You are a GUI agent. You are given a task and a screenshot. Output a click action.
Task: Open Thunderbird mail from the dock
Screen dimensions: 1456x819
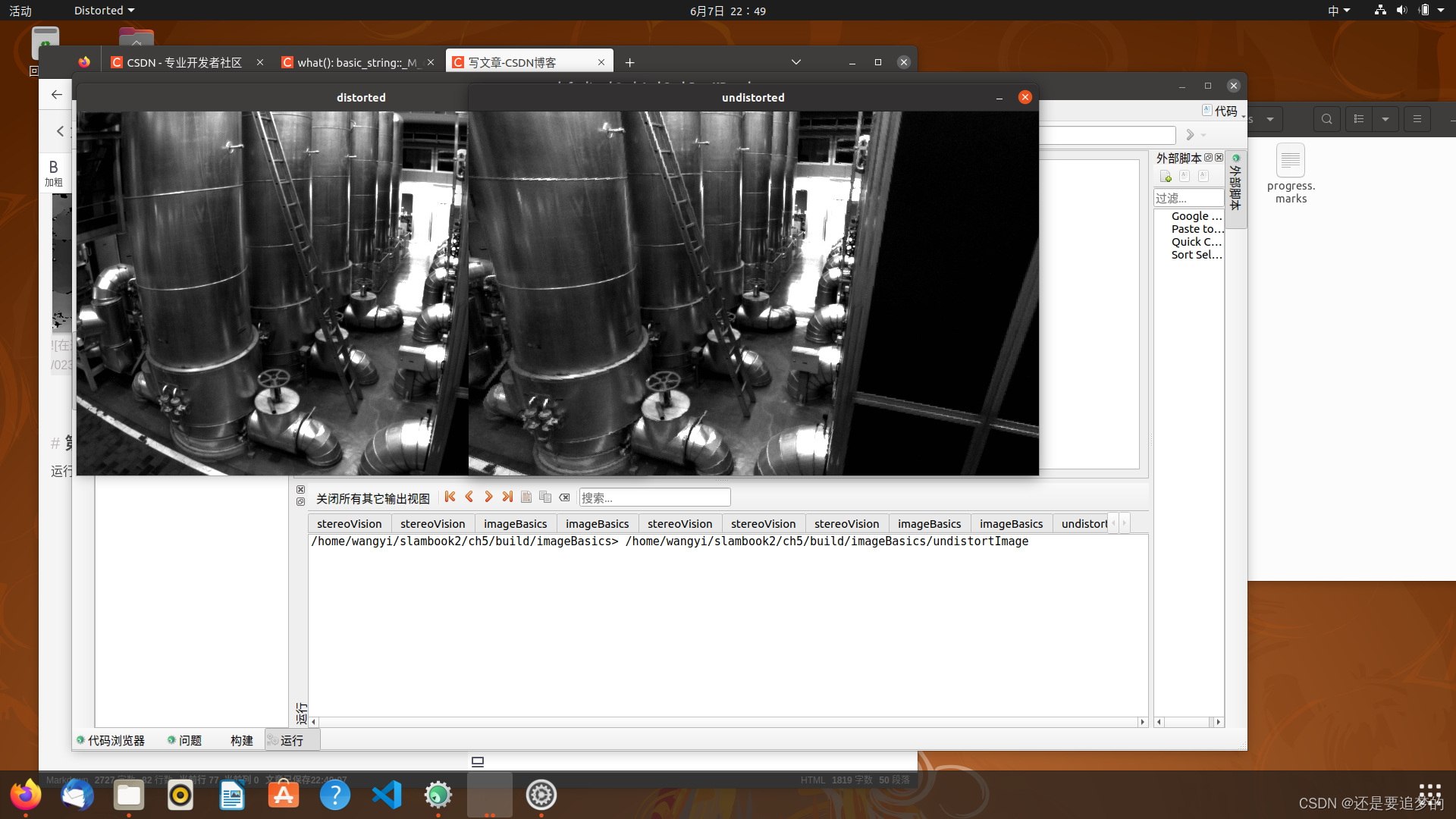point(77,795)
